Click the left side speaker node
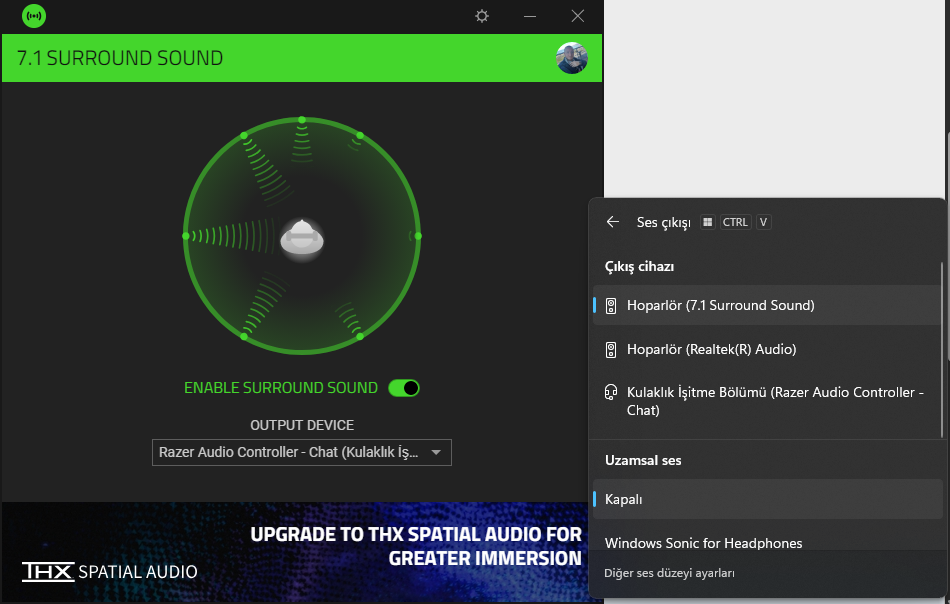 point(186,236)
